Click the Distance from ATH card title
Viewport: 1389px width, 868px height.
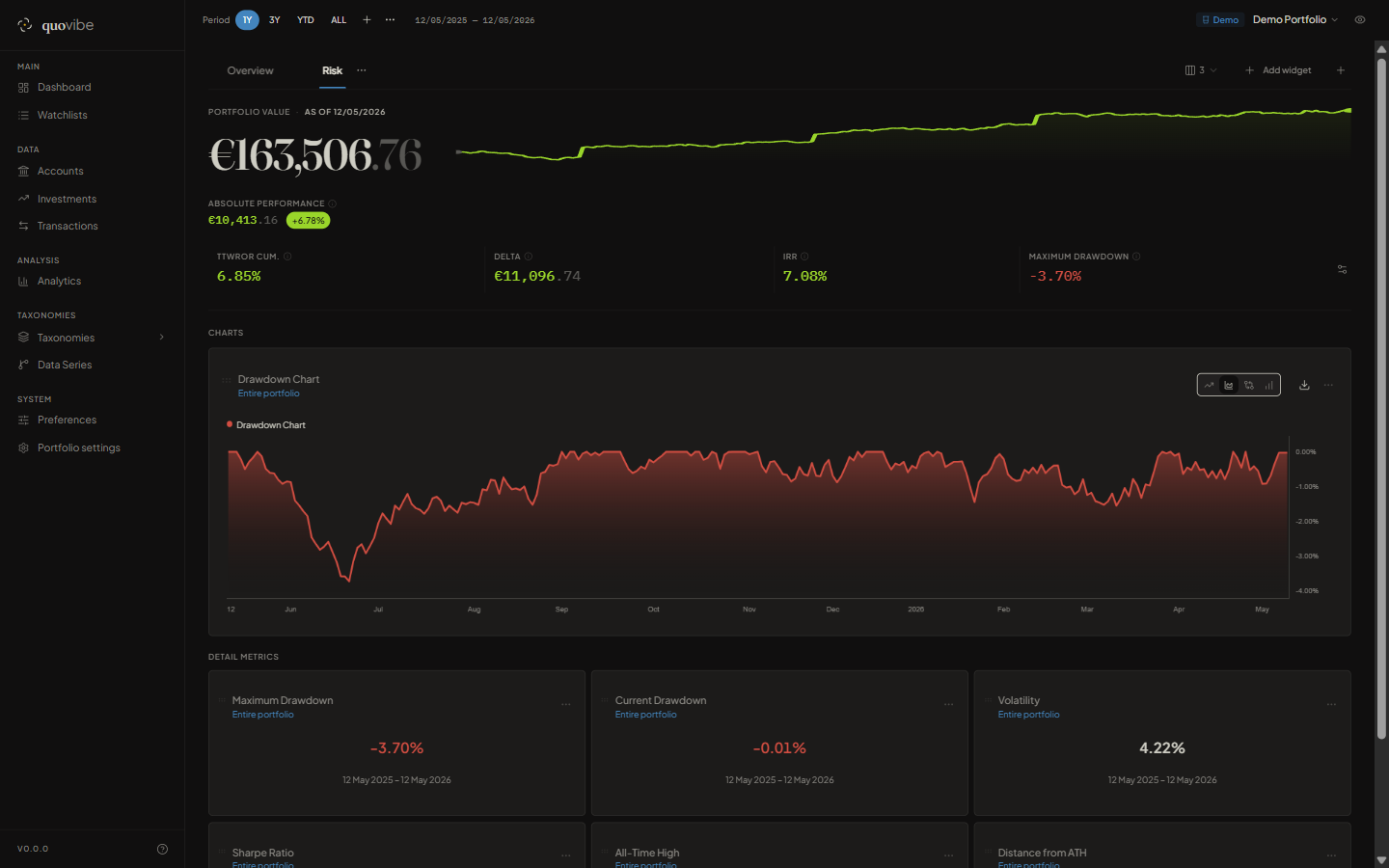[x=1042, y=853]
